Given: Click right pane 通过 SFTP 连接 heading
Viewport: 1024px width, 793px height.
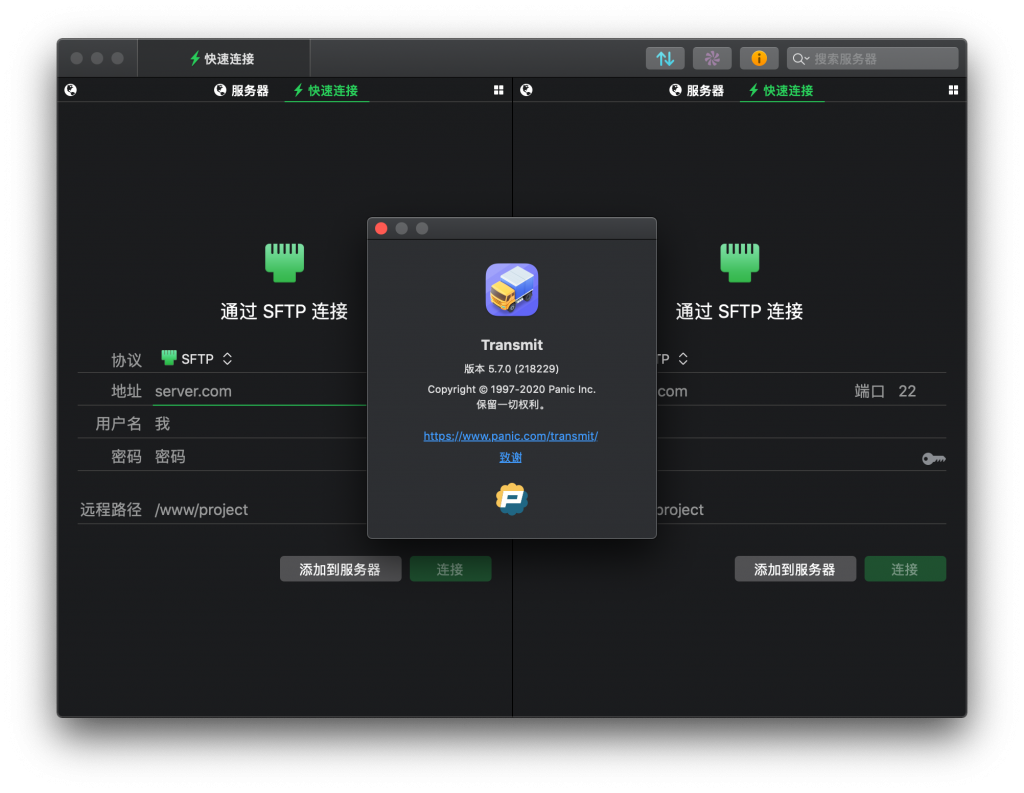Looking at the screenshot, I should [739, 311].
